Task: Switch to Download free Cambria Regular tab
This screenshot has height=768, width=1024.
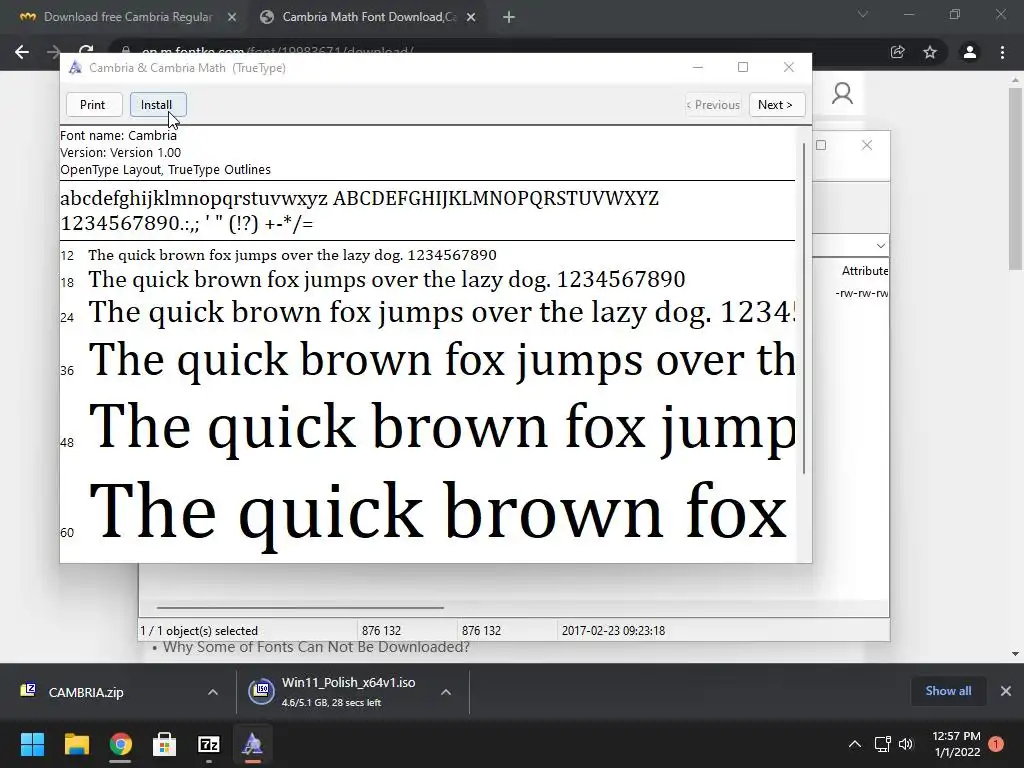Action: click(128, 17)
